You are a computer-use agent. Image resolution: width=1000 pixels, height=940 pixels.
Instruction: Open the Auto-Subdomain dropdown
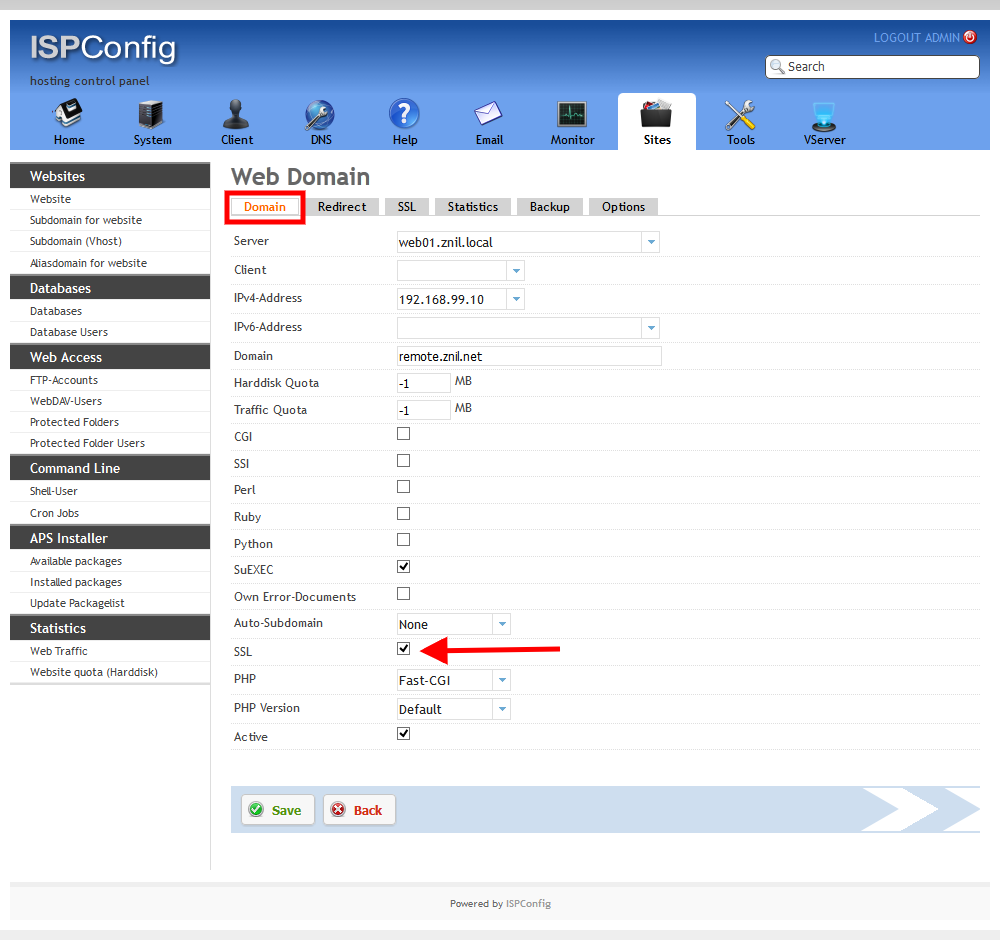coord(501,624)
